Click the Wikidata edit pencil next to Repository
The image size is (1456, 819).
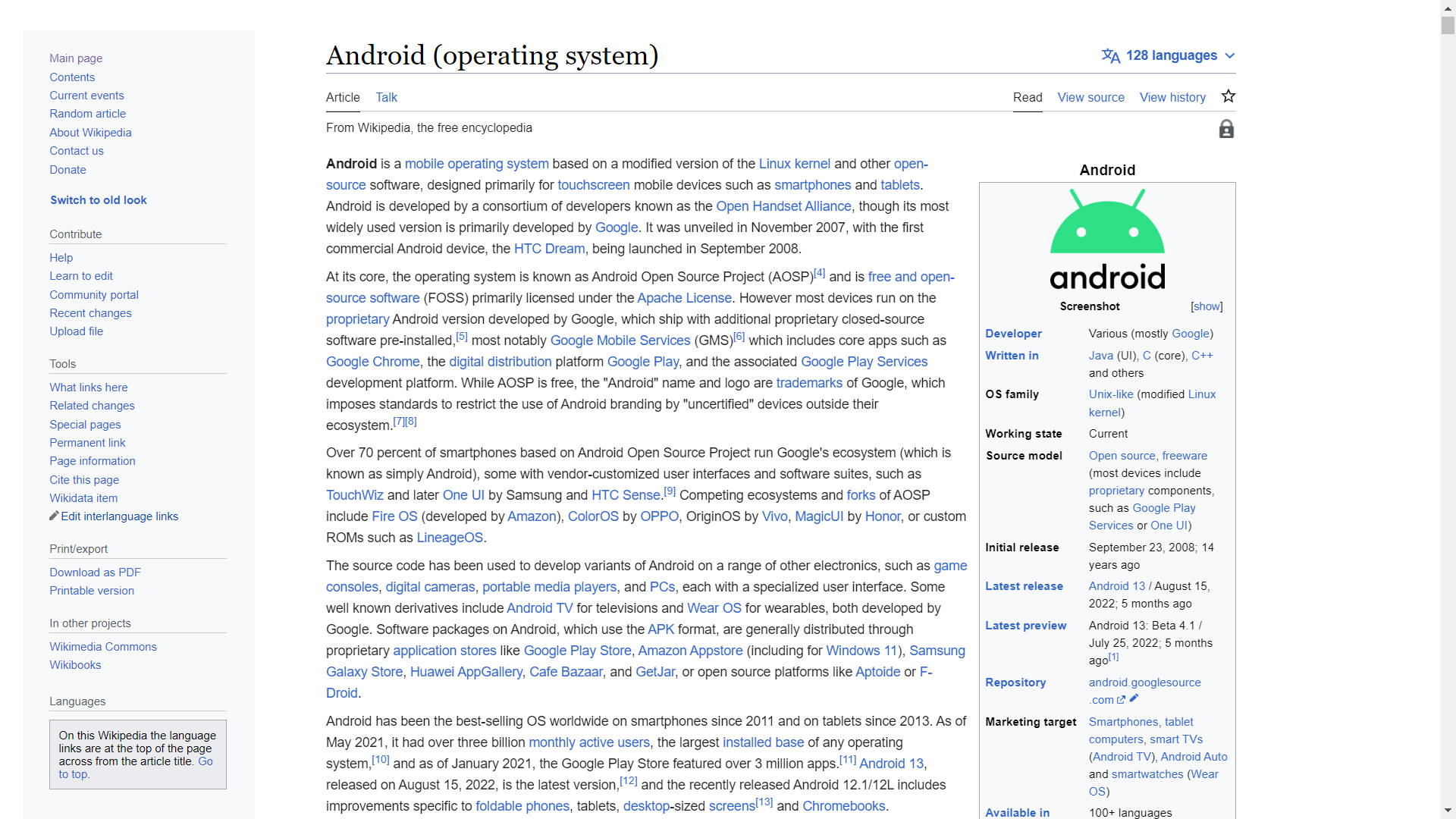(1134, 698)
